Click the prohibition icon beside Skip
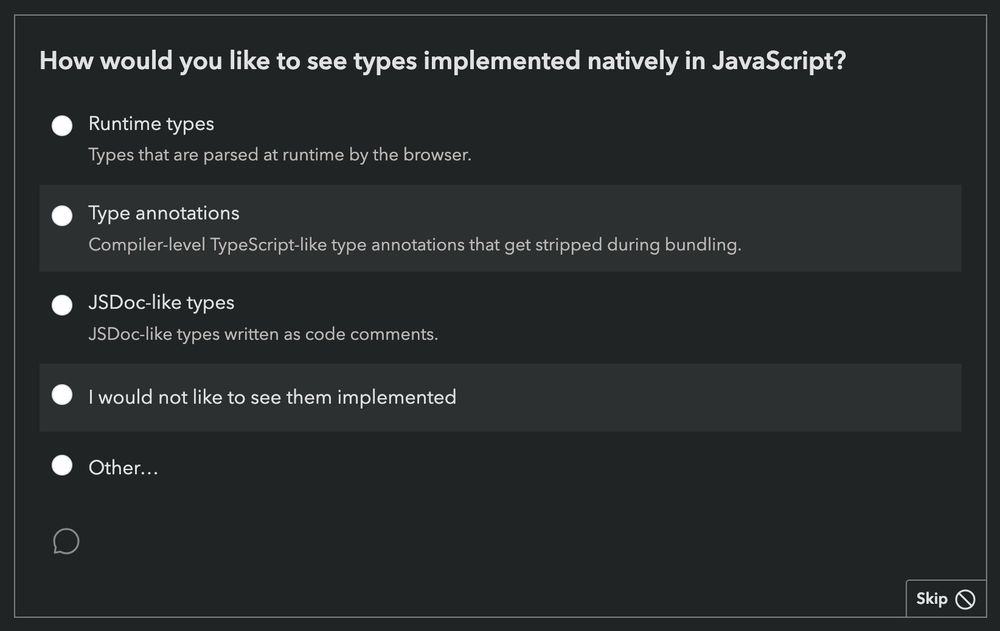This screenshot has height=631, width=1000. (x=965, y=599)
